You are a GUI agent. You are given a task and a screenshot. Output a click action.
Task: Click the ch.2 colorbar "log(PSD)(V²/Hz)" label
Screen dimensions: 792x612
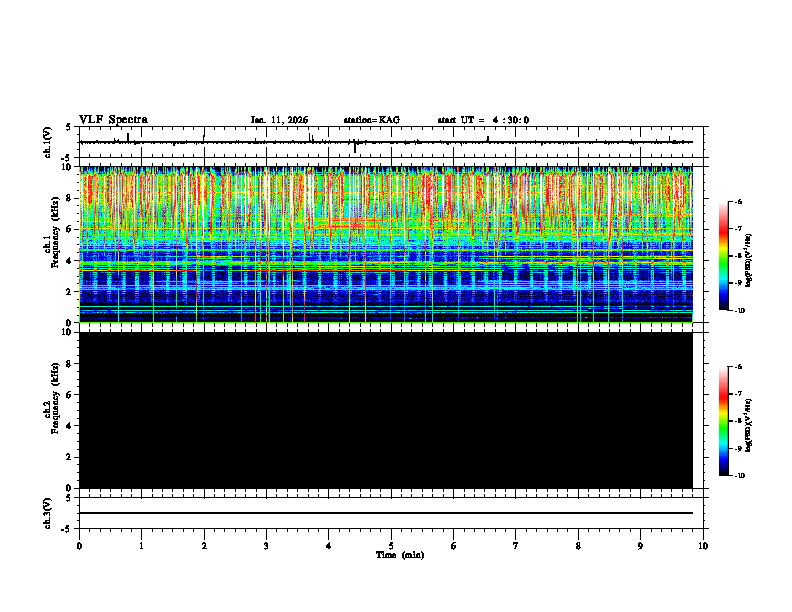point(748,425)
